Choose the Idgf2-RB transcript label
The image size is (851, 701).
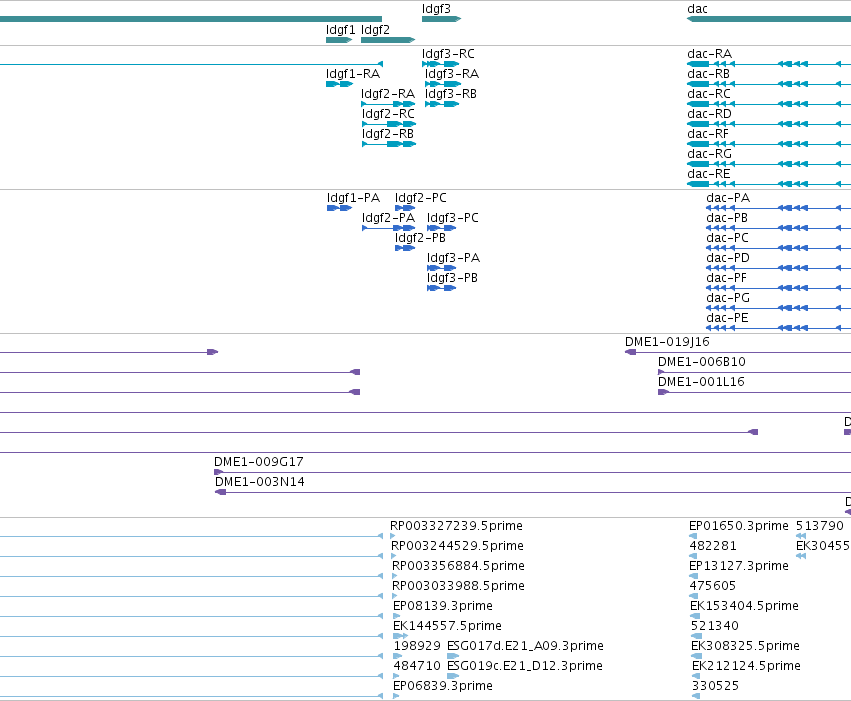(388, 134)
